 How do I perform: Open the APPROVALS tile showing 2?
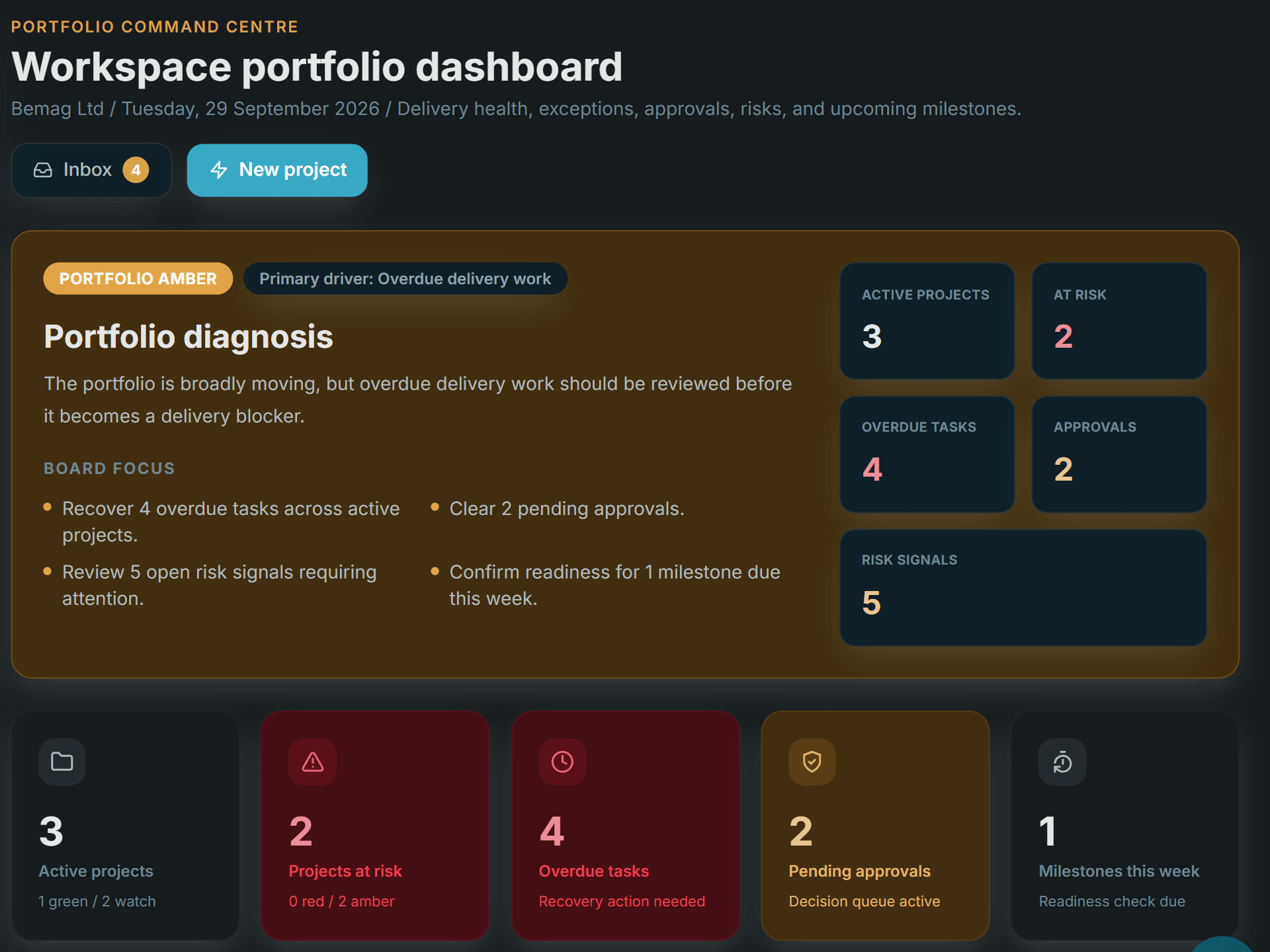coord(1119,454)
